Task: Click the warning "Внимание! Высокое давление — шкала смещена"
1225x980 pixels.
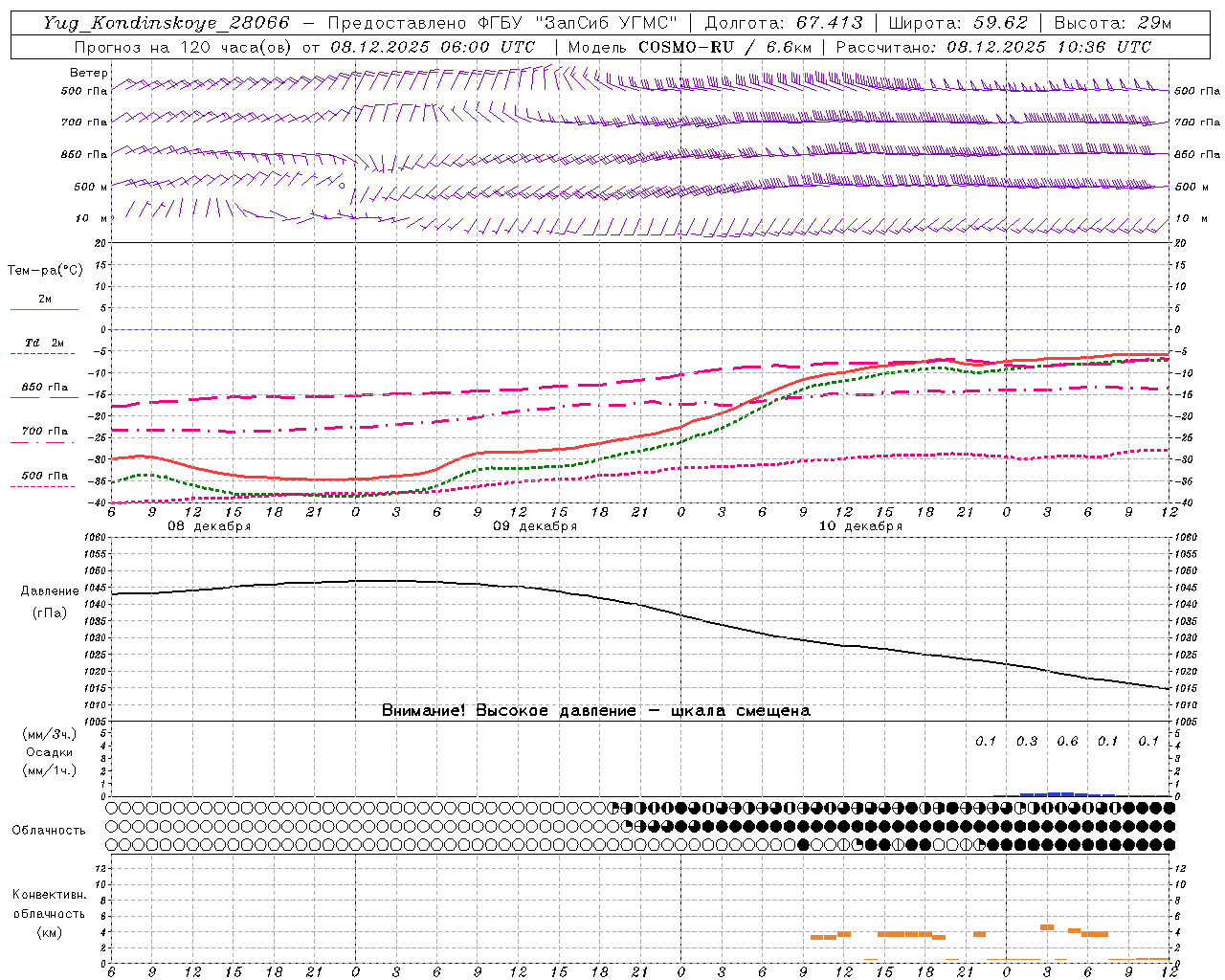Action: click(x=596, y=711)
